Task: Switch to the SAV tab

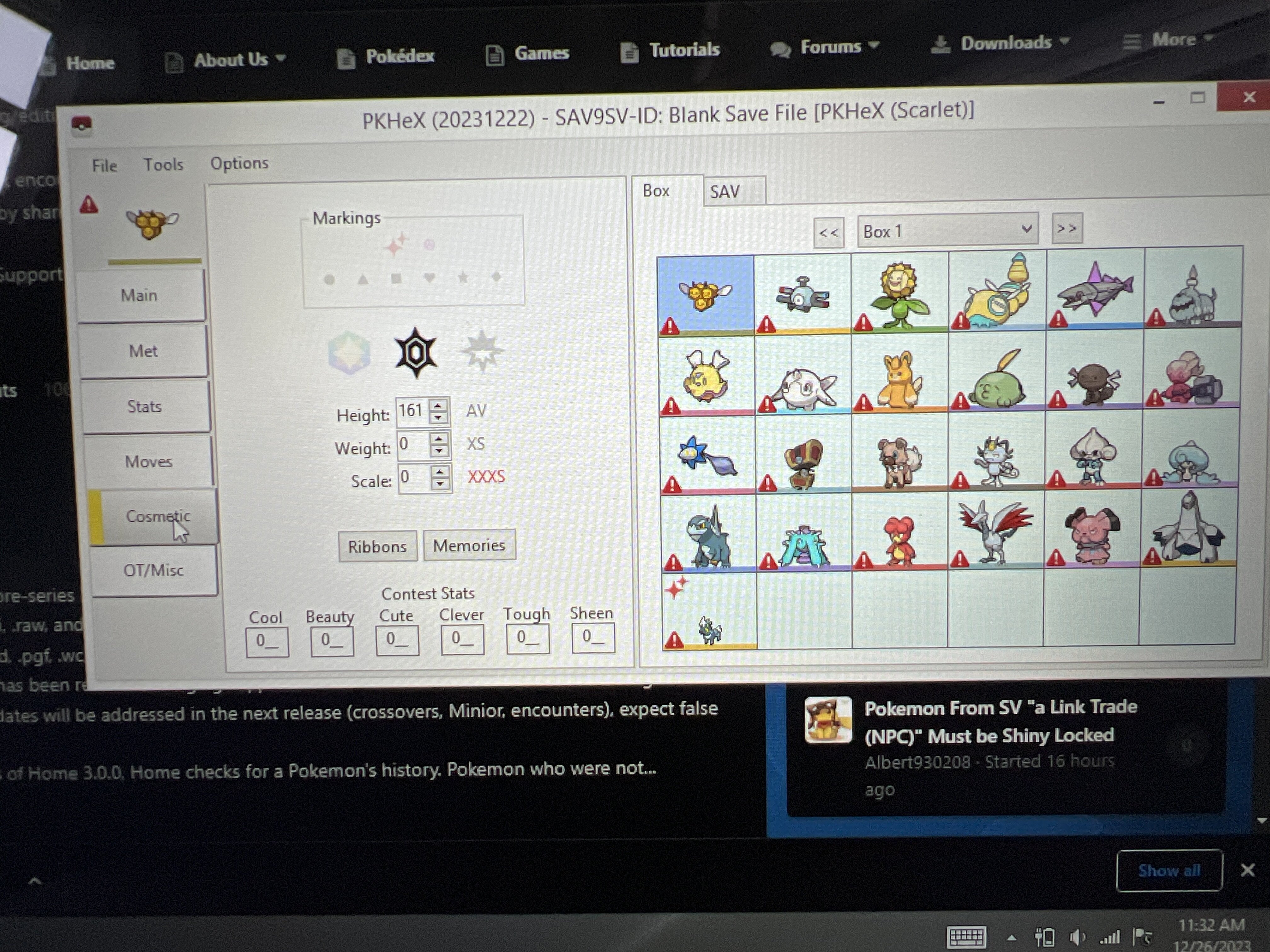Action: click(x=725, y=192)
